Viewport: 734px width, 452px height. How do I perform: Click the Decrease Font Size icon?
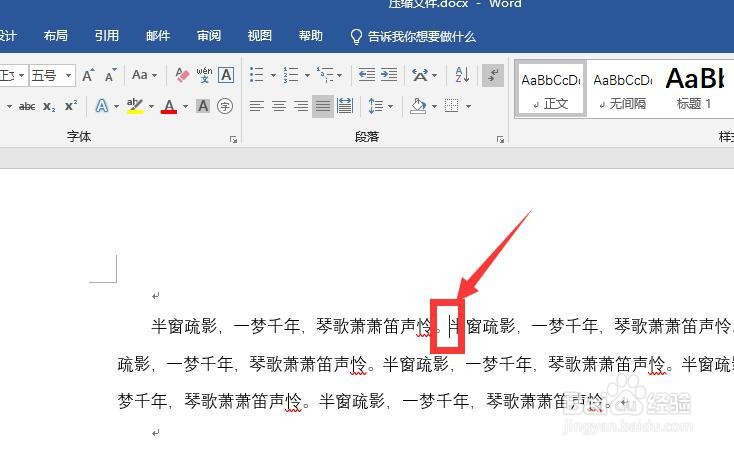pyautogui.click(x=110, y=75)
